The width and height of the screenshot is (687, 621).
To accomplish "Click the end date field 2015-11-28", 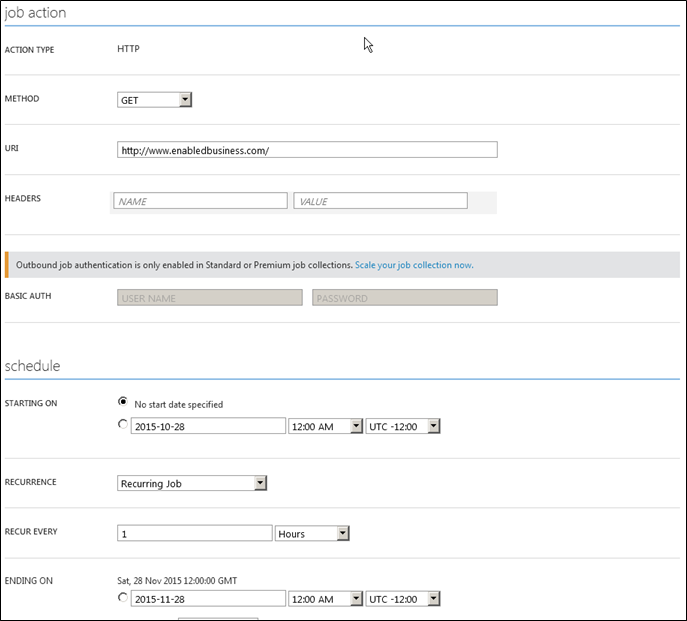I will [x=208, y=599].
